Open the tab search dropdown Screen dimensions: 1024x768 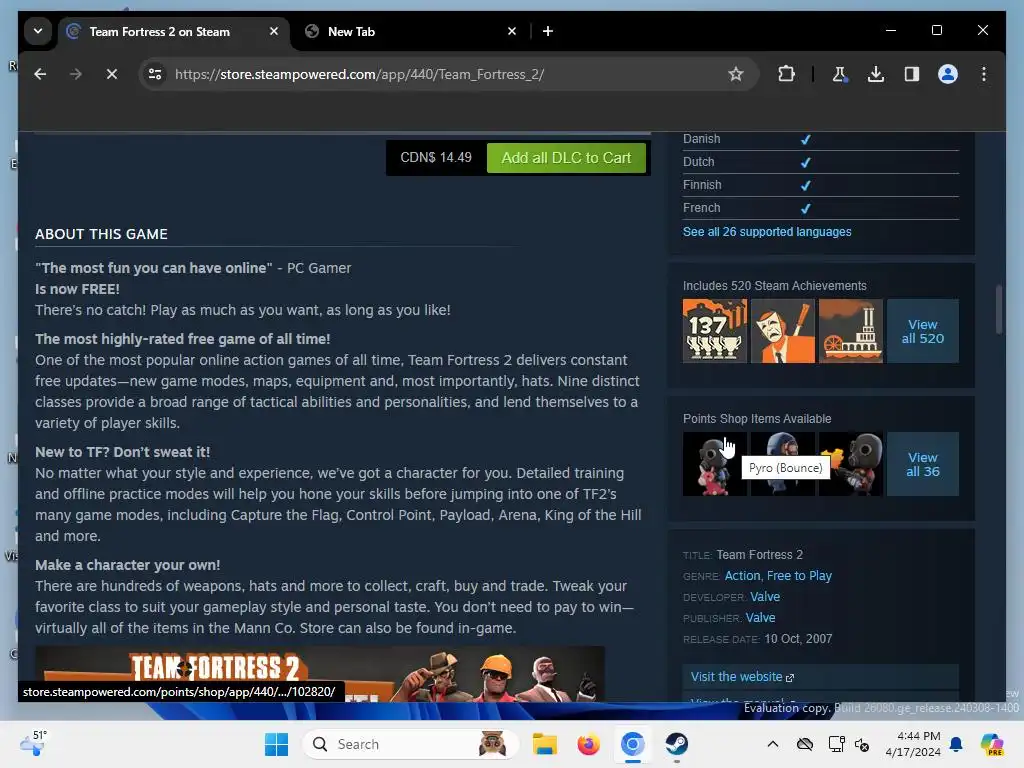click(x=38, y=31)
